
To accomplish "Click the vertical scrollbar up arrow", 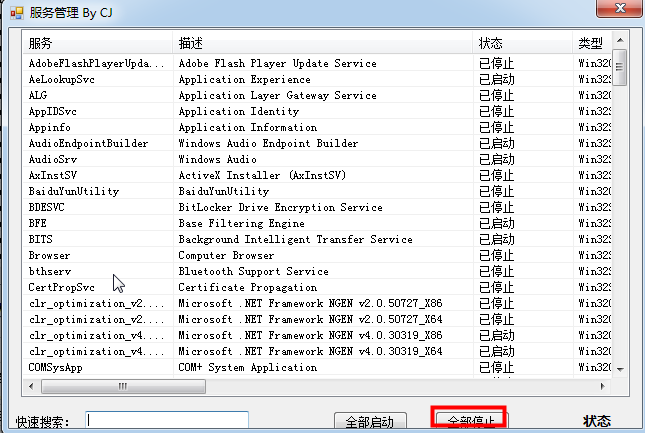I will click(x=620, y=40).
